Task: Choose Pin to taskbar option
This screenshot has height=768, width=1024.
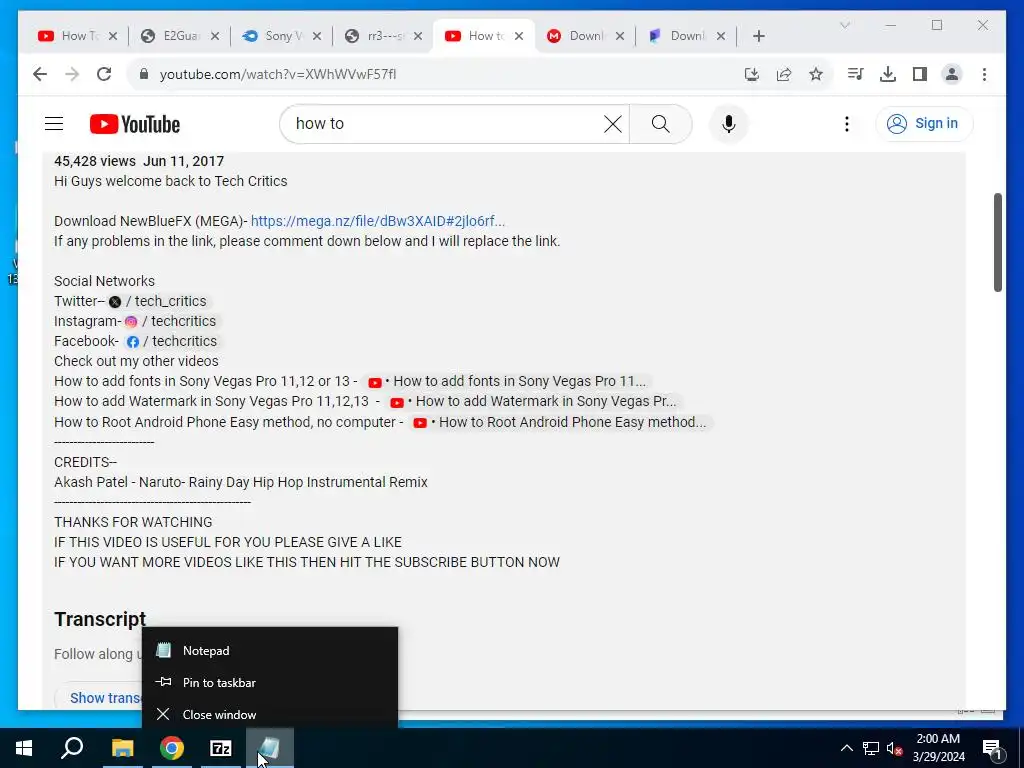Action: tap(270, 682)
